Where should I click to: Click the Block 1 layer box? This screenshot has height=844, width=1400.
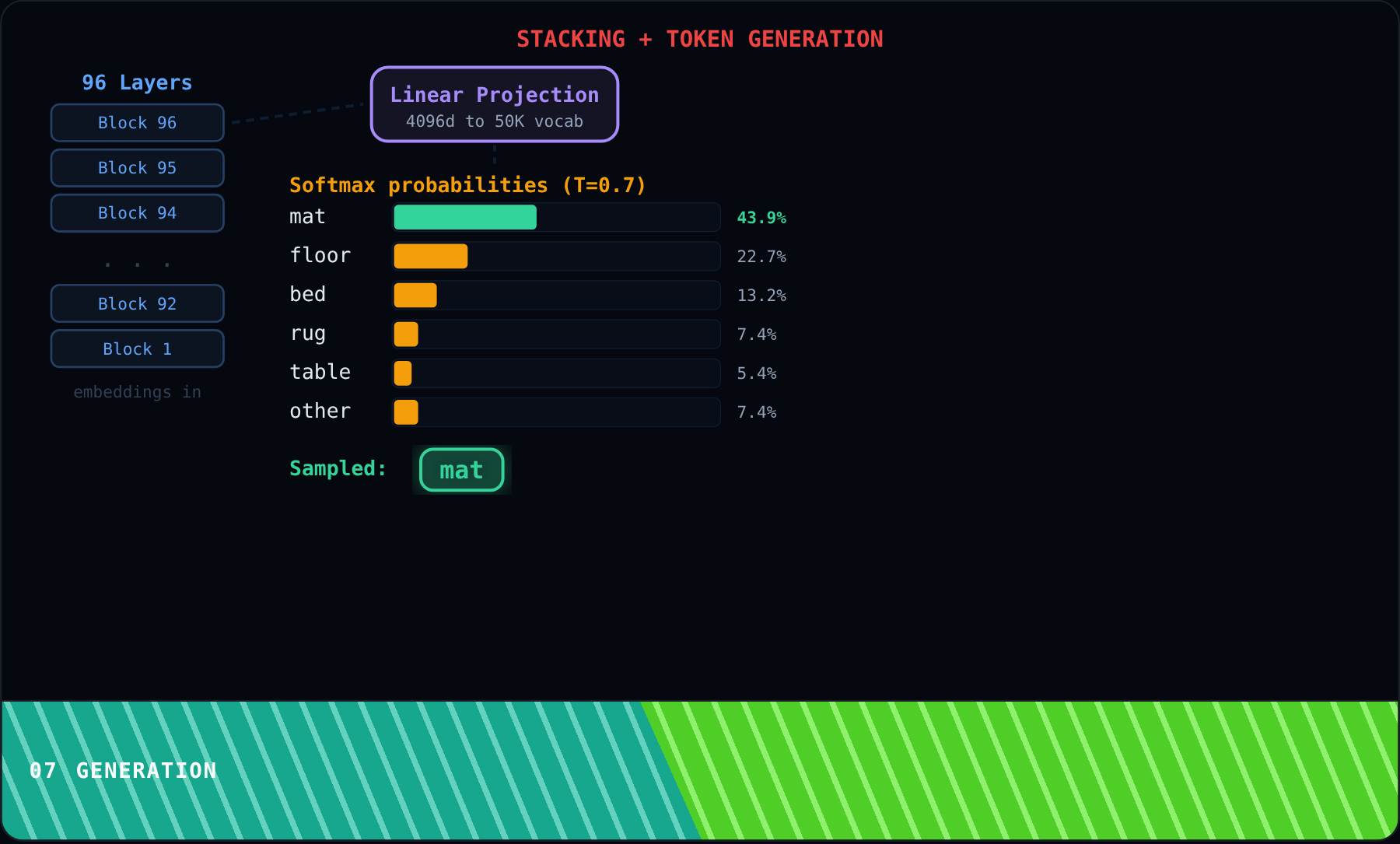pyautogui.click(x=138, y=348)
